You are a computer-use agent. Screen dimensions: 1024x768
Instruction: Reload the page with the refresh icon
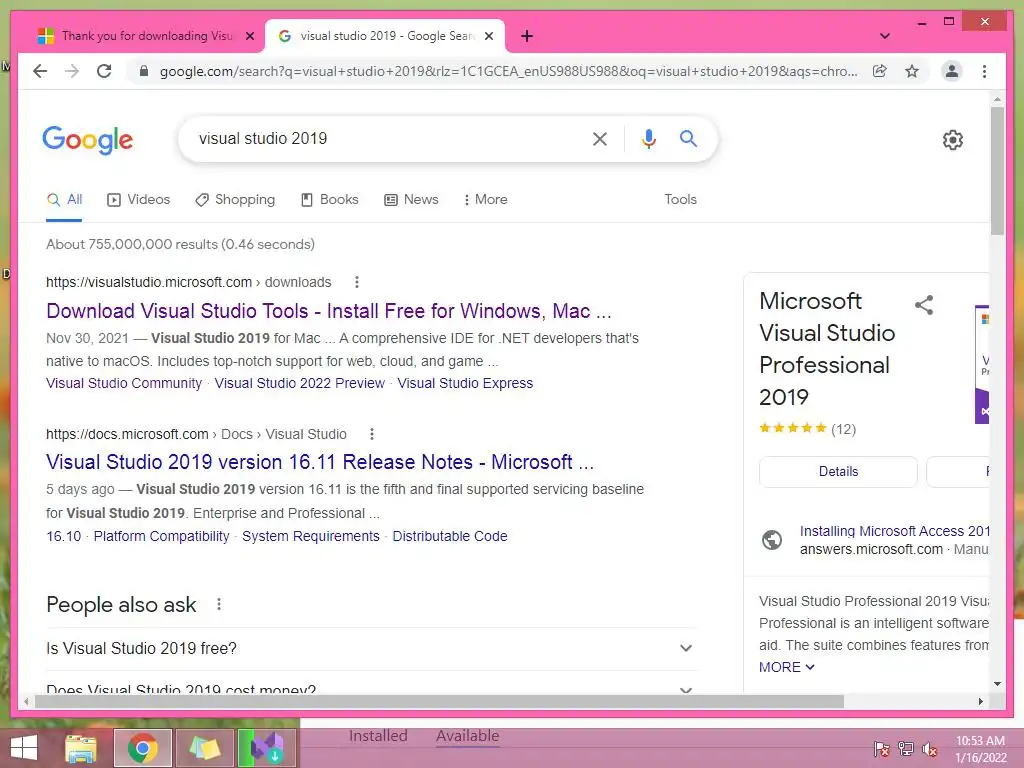pos(104,71)
